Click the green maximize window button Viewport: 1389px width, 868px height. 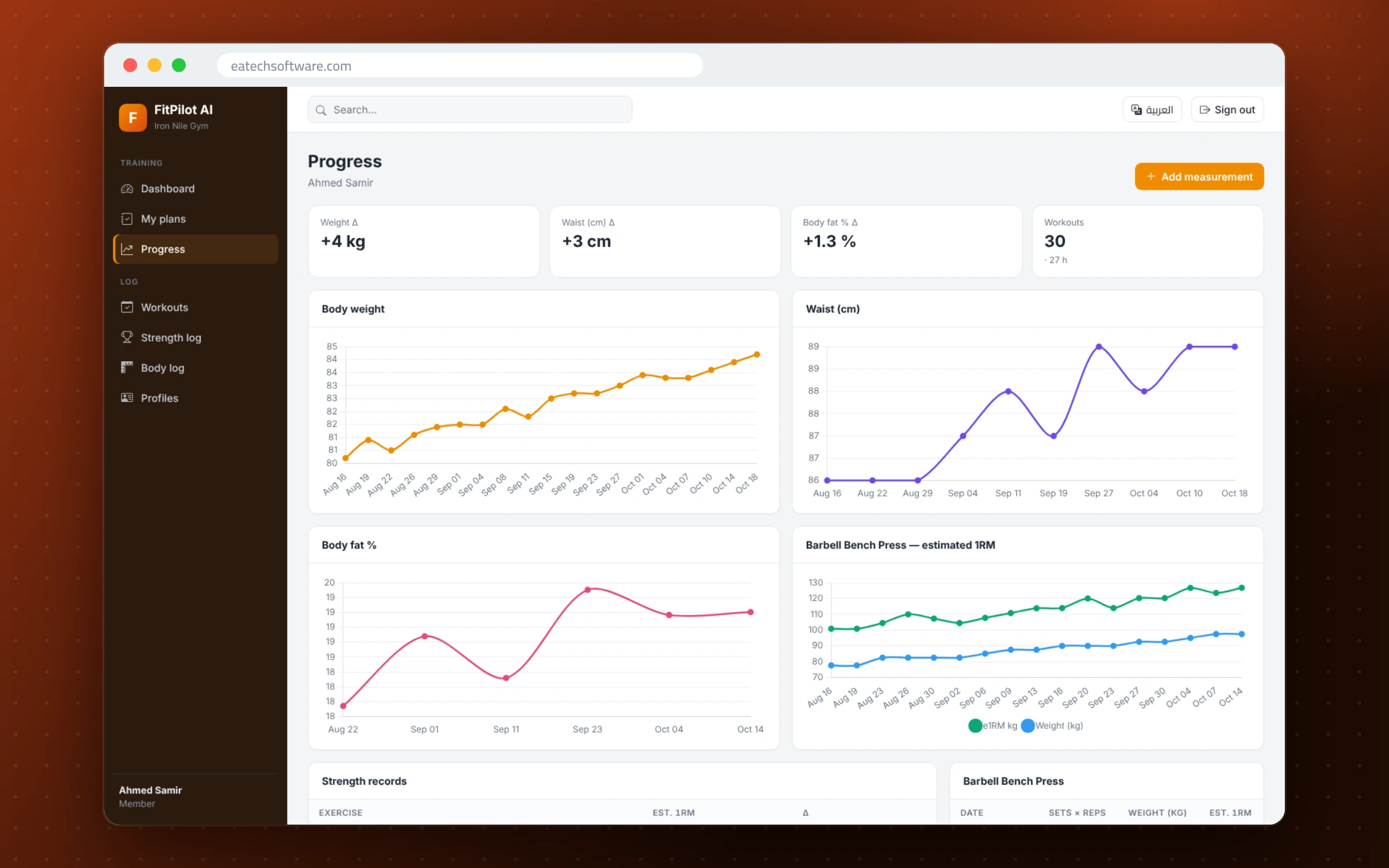[x=179, y=65]
